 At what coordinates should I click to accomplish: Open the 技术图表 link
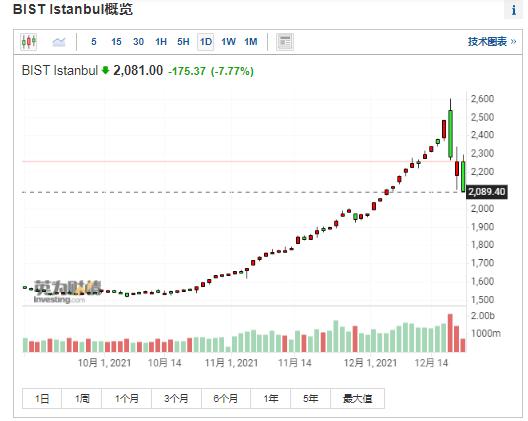tap(492, 42)
